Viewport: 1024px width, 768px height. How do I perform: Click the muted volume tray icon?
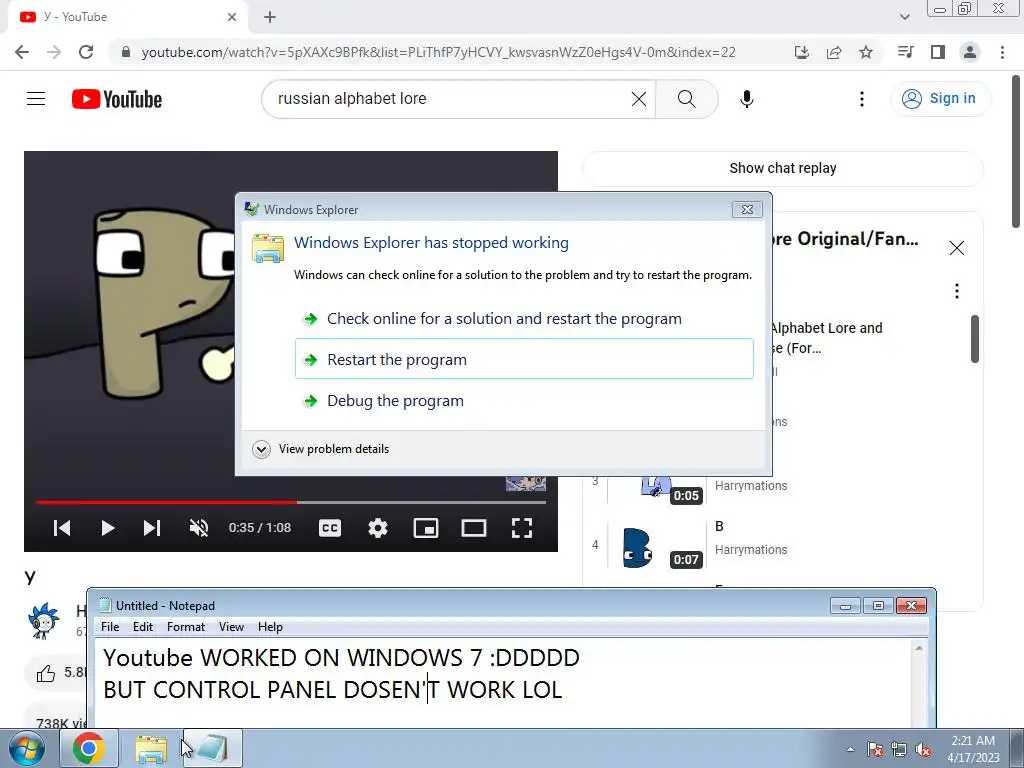click(x=923, y=750)
